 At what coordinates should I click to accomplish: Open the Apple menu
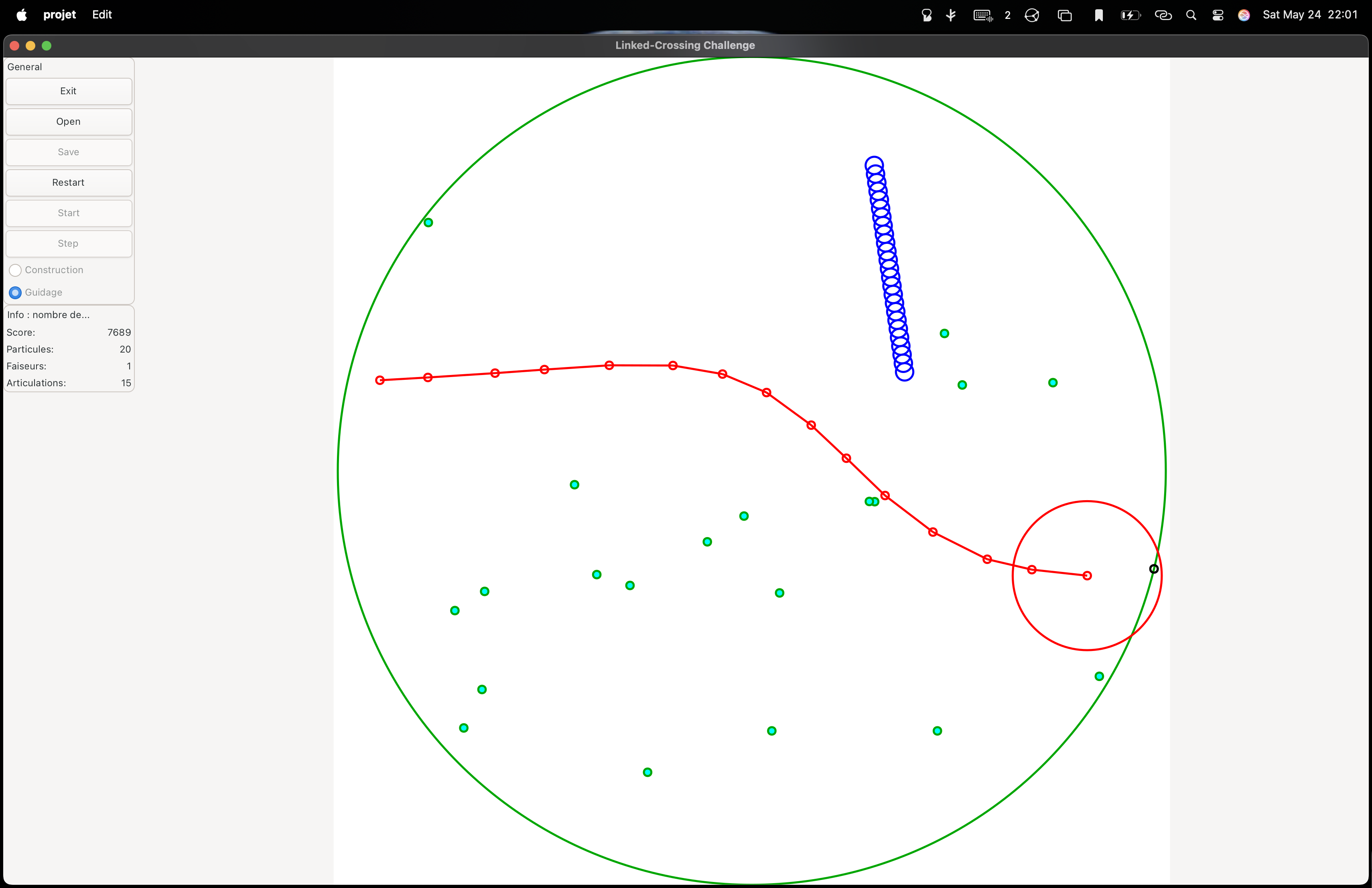(x=22, y=15)
